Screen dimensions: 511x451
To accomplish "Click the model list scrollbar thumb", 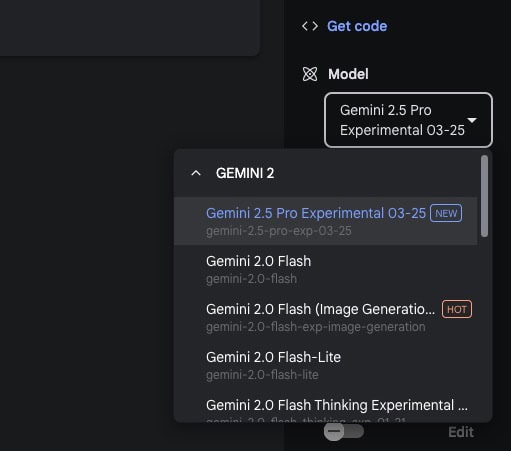I will (x=484, y=196).
